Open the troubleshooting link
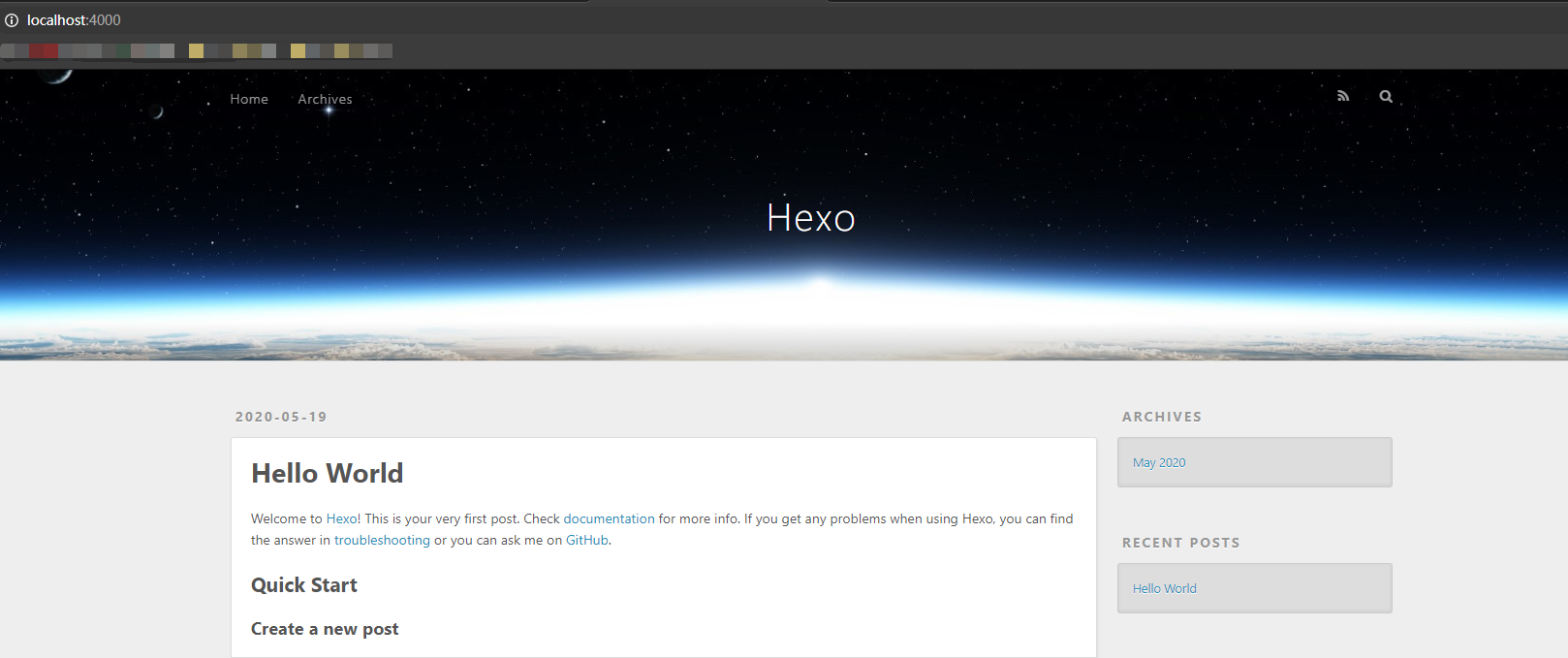This screenshot has height=658, width=1568. [382, 540]
